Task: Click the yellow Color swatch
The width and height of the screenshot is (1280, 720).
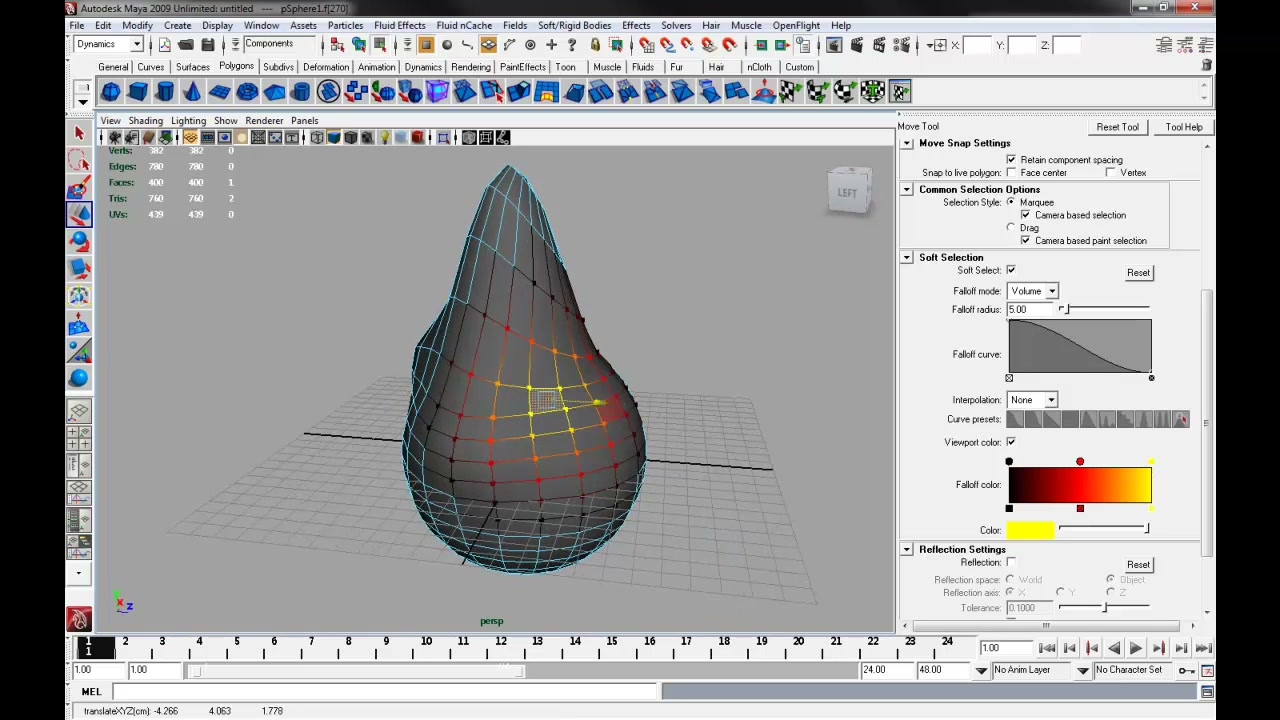Action: coord(1030,530)
